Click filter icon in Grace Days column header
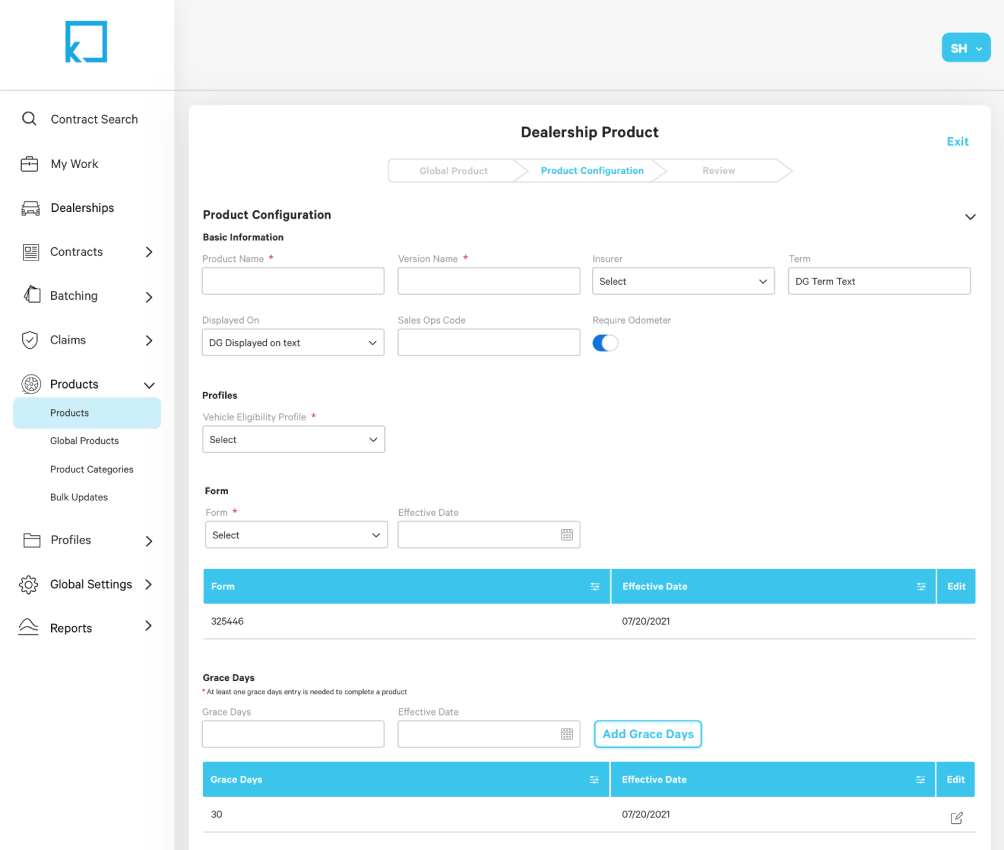Screen dimensions: 1004x850 click(x=594, y=780)
